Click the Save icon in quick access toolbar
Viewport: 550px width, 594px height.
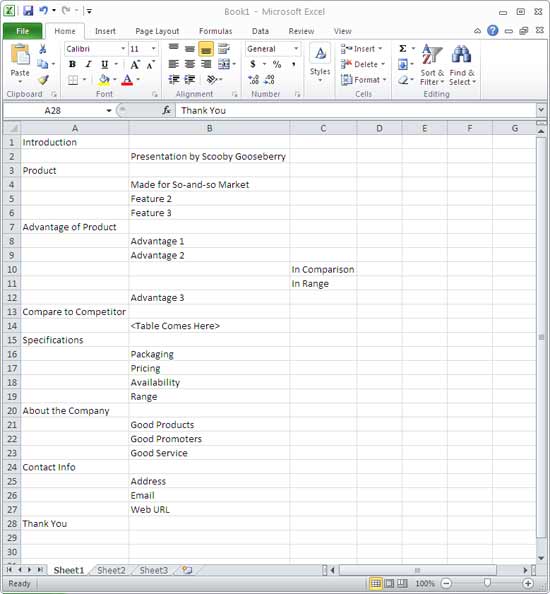coord(28,11)
